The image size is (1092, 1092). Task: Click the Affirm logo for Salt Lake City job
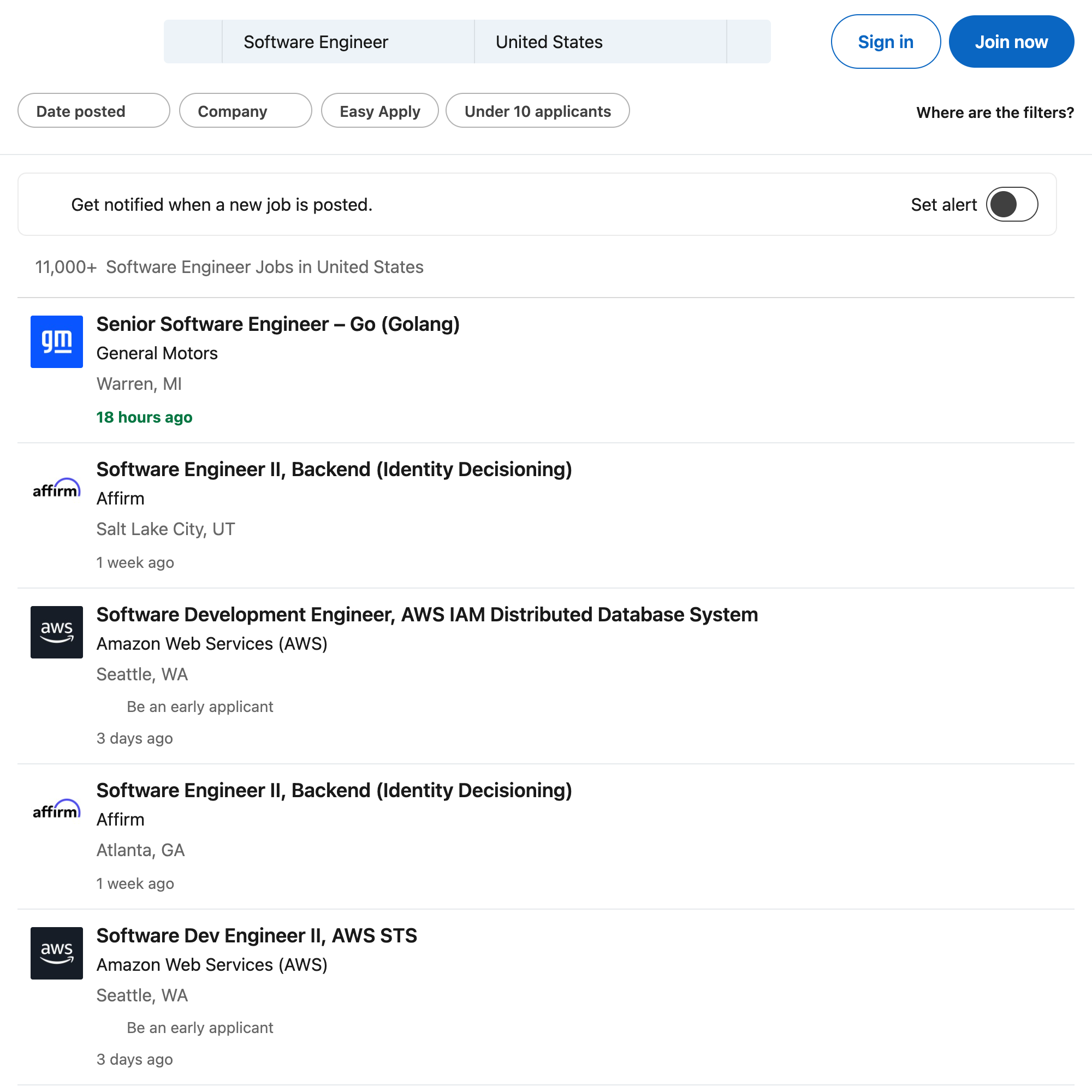click(57, 487)
